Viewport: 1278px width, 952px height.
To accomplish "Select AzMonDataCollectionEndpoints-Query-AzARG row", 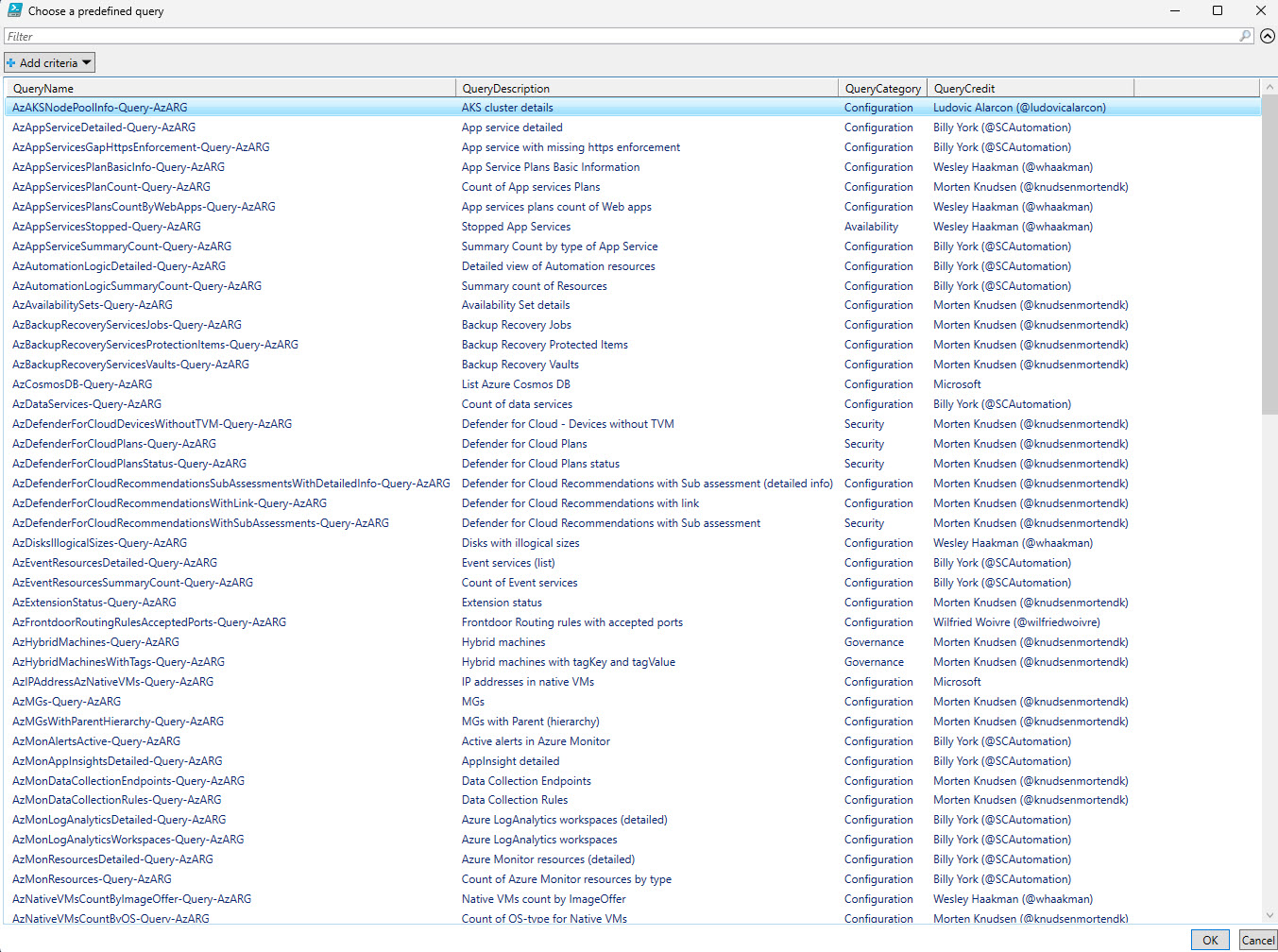I will 633,781.
